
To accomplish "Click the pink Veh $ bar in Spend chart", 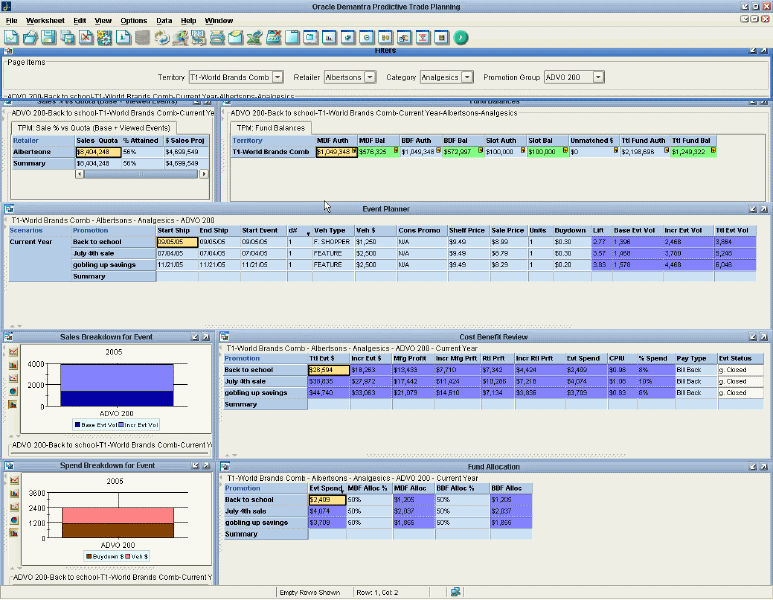I will coord(118,513).
